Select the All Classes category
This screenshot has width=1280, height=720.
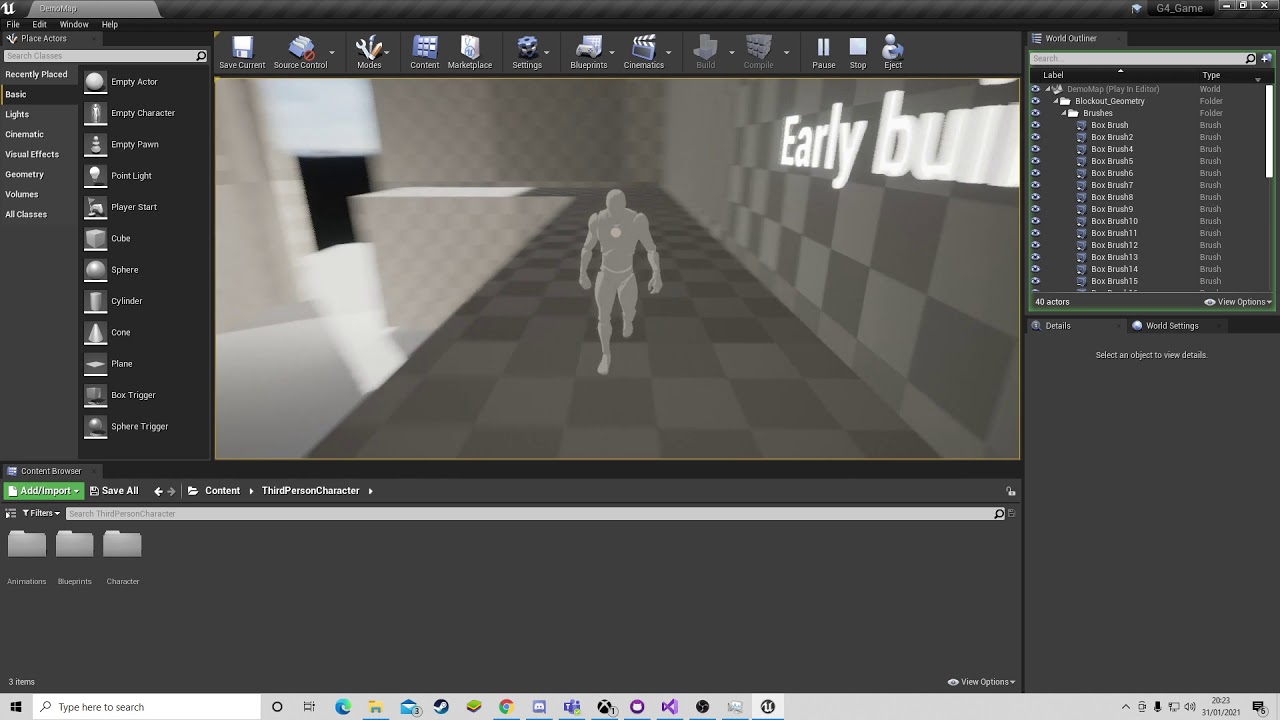tap(26, 214)
